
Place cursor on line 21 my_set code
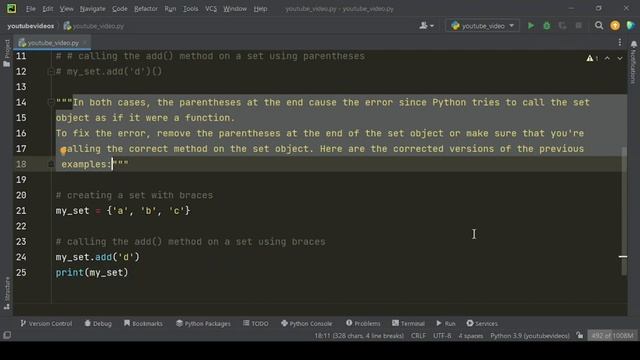click(123, 211)
